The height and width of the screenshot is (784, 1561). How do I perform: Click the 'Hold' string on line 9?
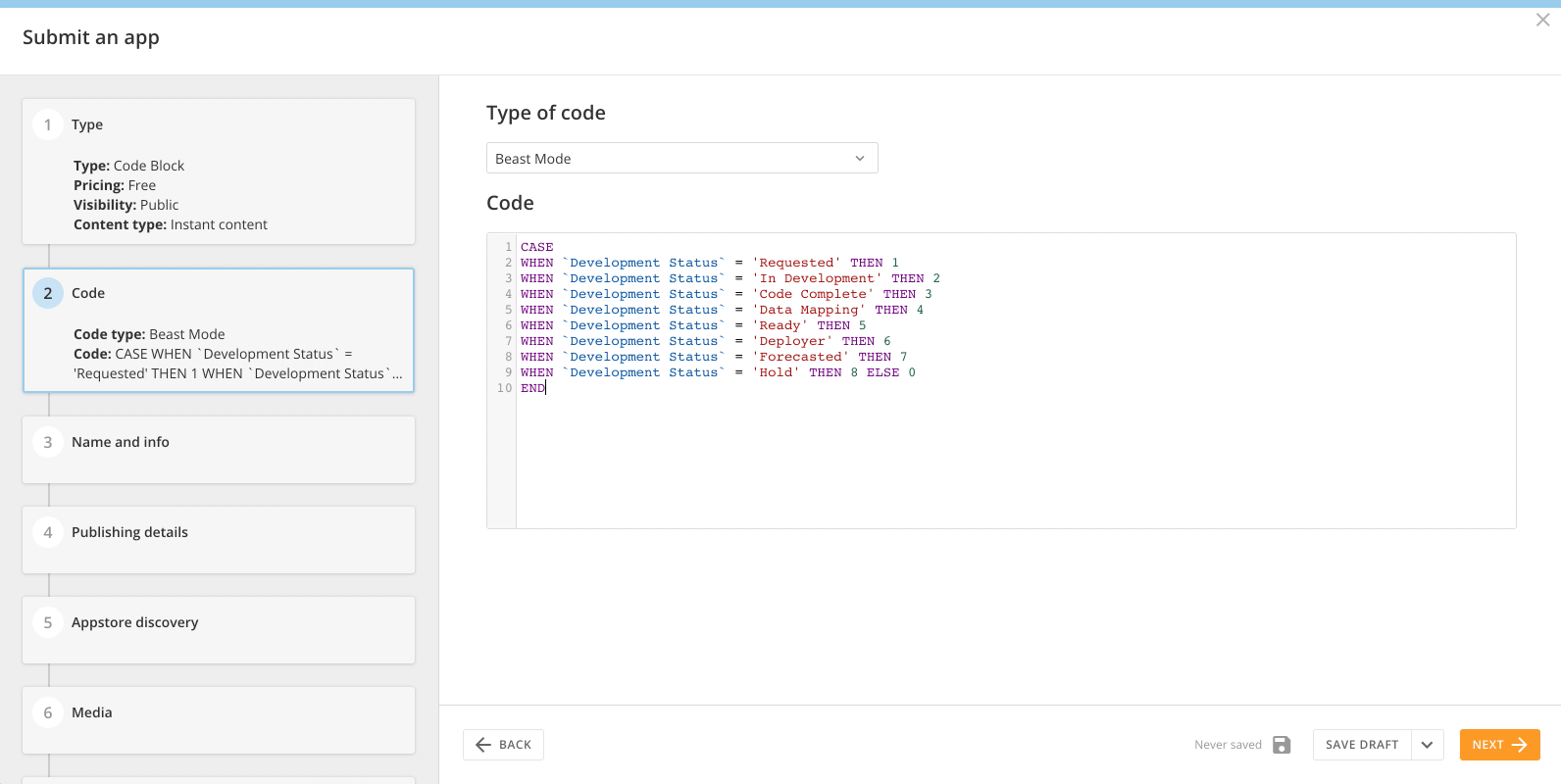coord(776,372)
